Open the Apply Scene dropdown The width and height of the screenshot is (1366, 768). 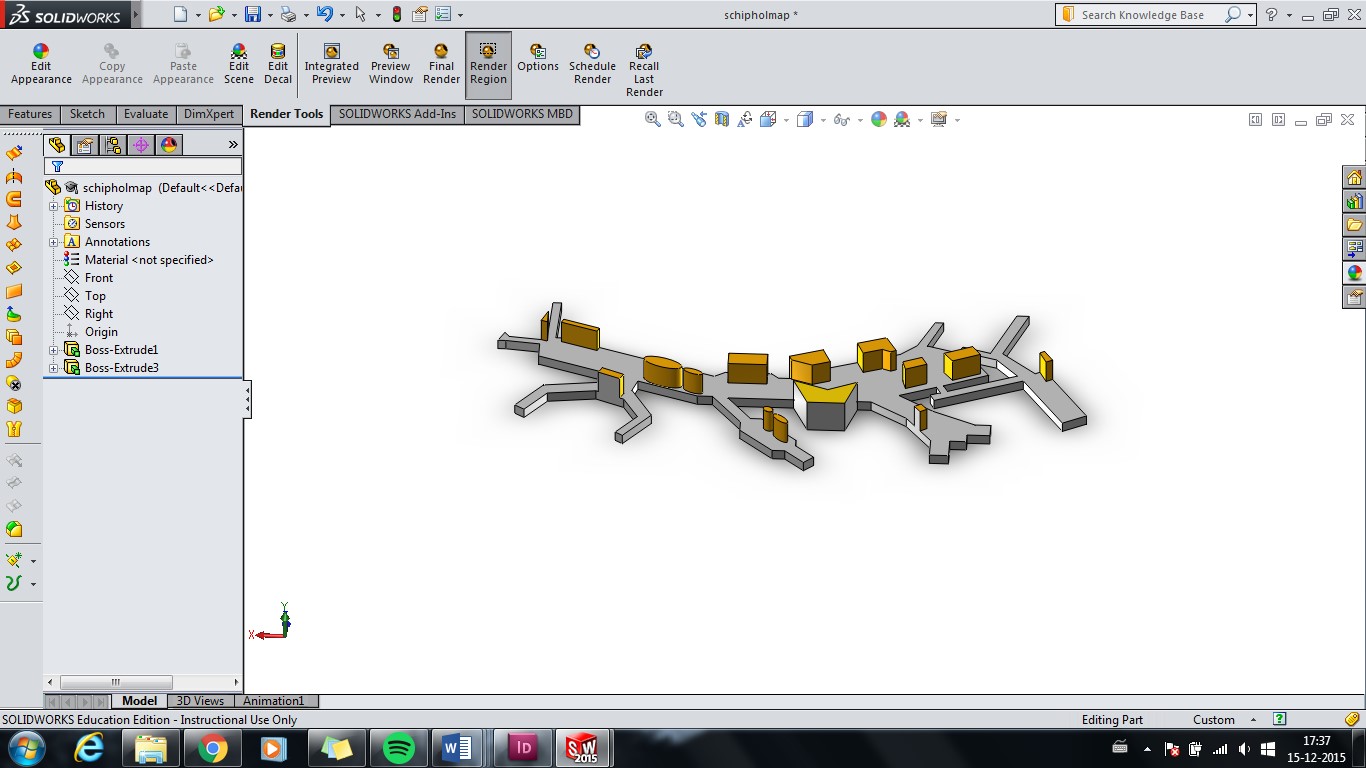[919, 120]
